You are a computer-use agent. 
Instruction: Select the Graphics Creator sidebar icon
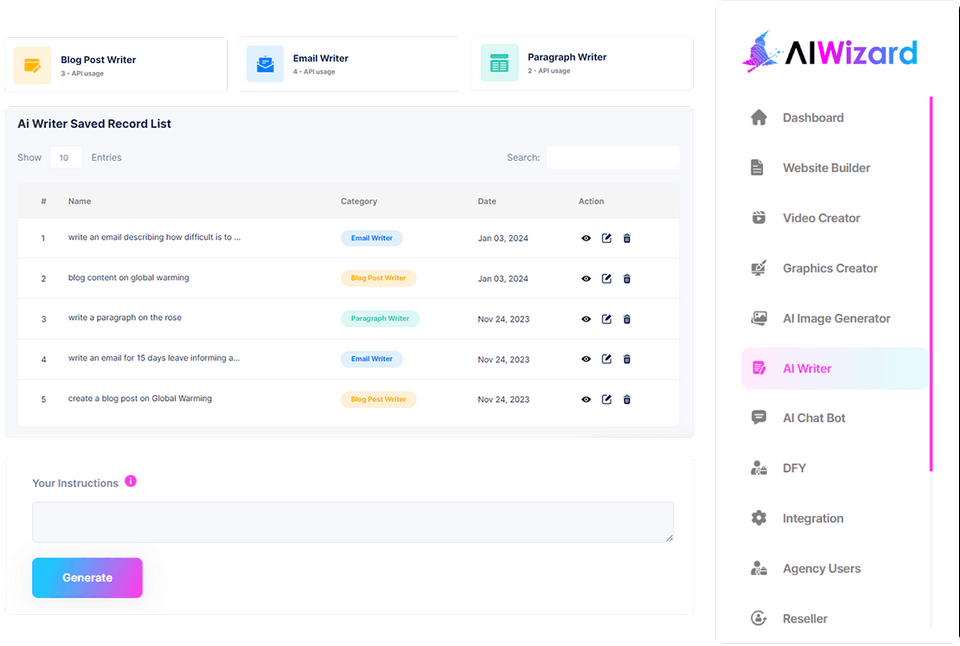click(759, 268)
